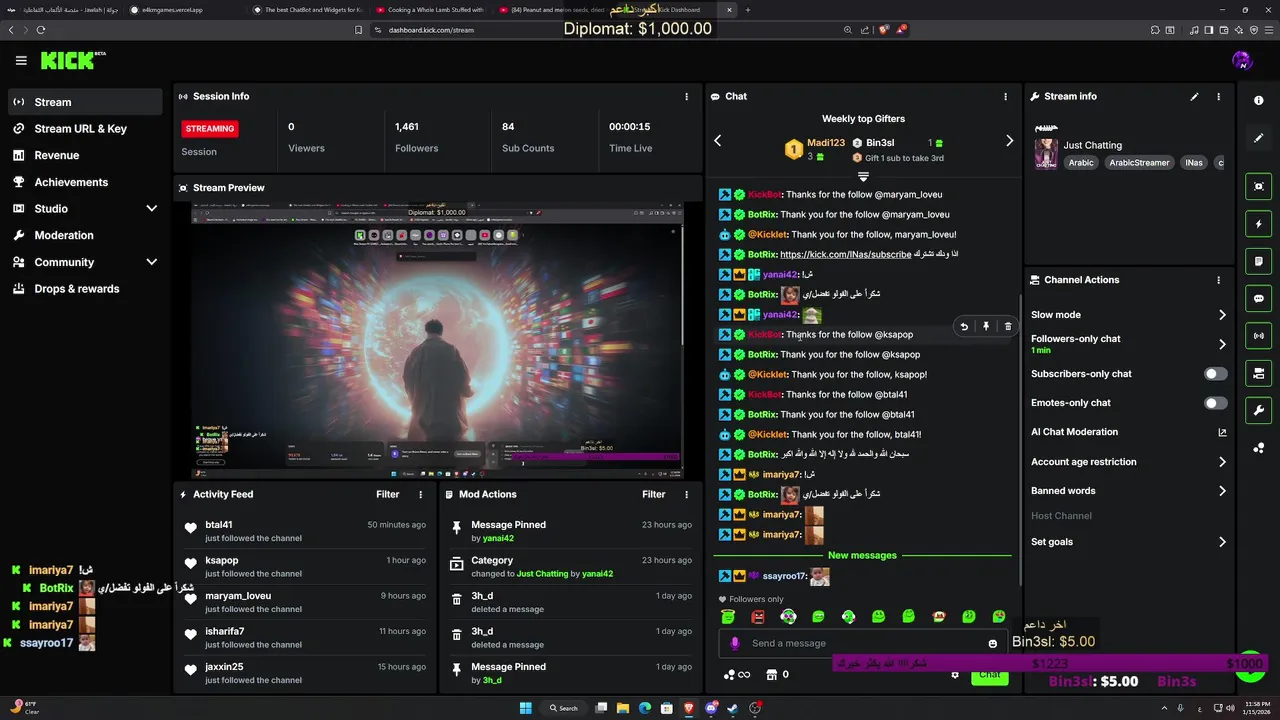Toggle the stream preview panel icon in right sidebar

coord(1259,186)
